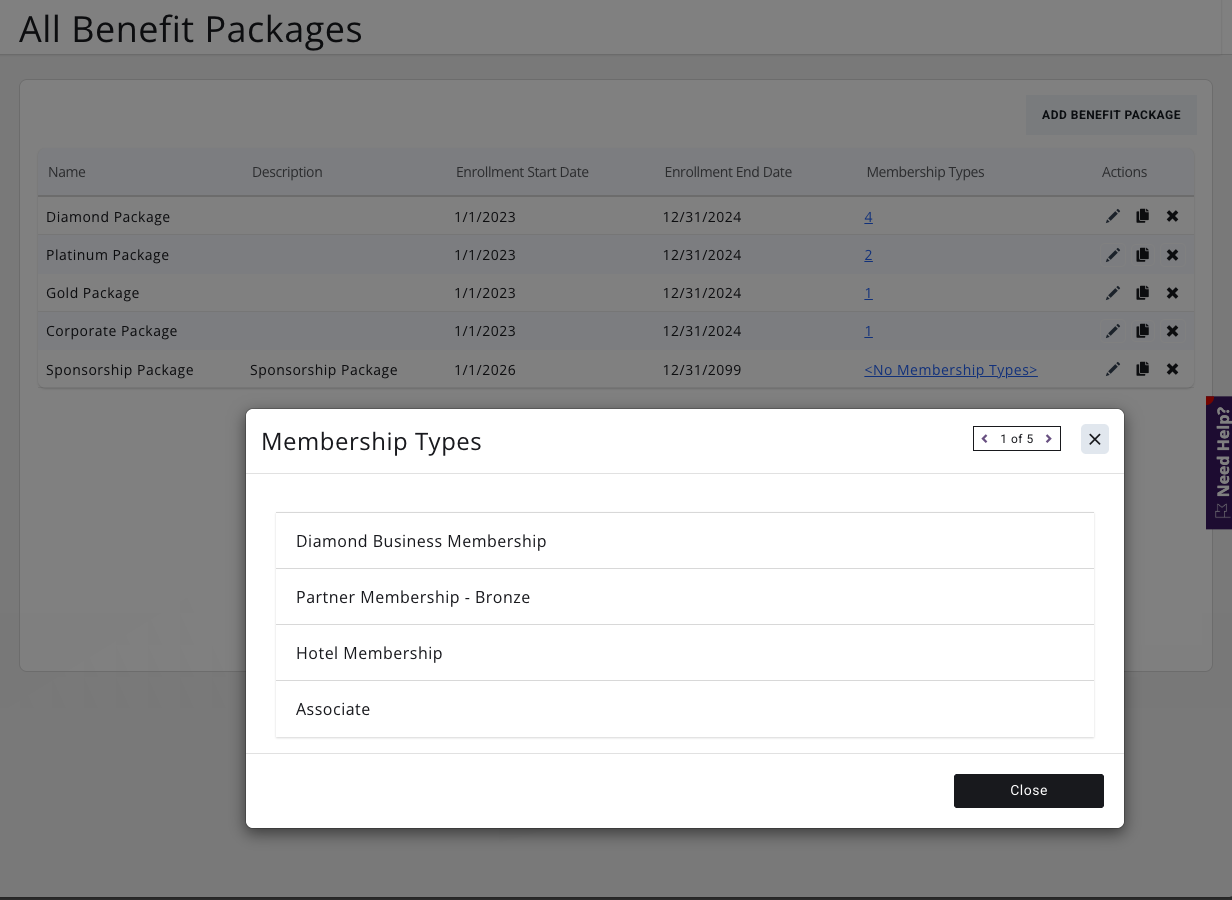Copy the Sponsorship Package row

(x=1142, y=369)
